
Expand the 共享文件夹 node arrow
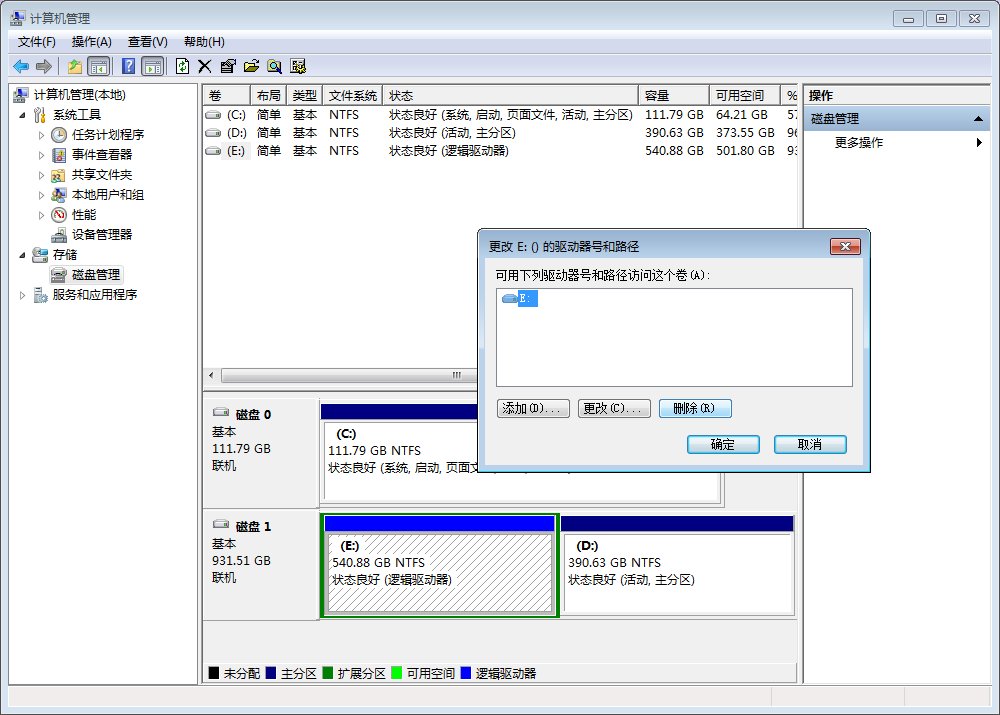pyautogui.click(x=41, y=175)
